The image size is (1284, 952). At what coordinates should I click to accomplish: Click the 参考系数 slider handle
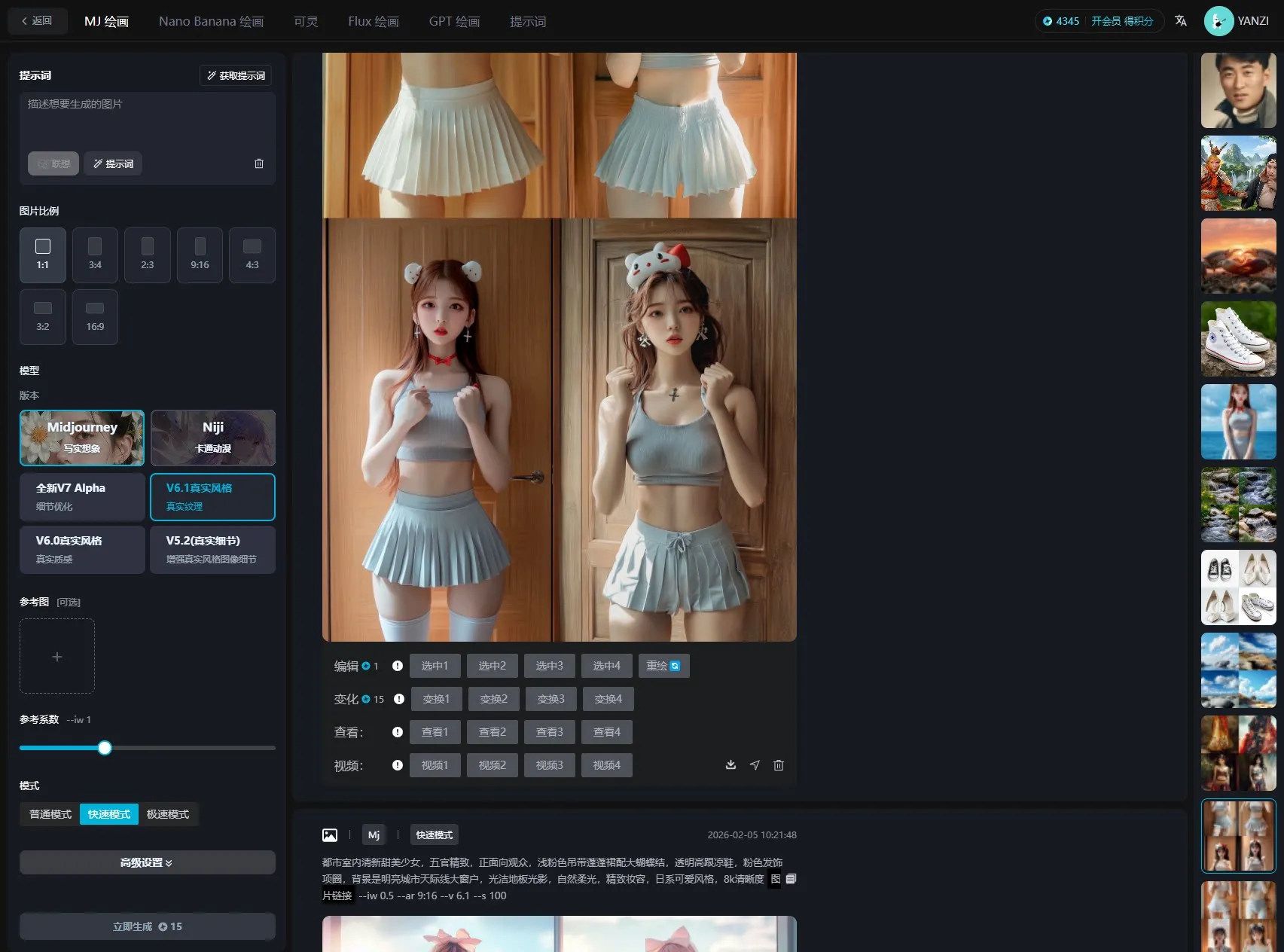point(105,748)
